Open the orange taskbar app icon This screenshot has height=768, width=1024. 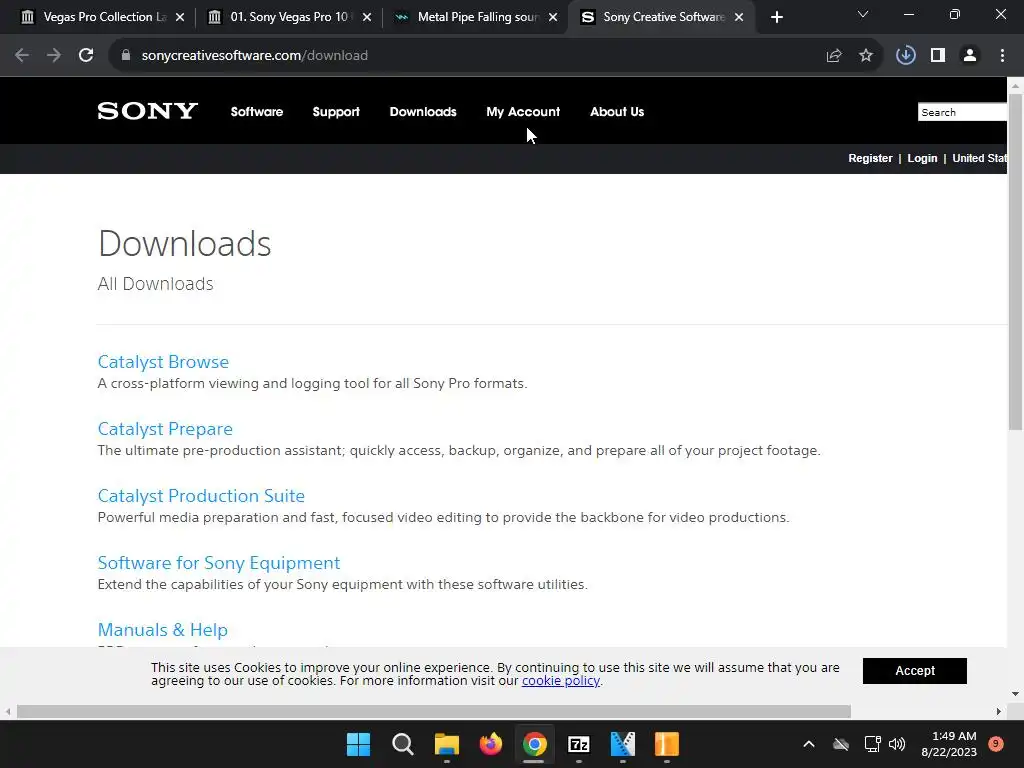click(667, 744)
